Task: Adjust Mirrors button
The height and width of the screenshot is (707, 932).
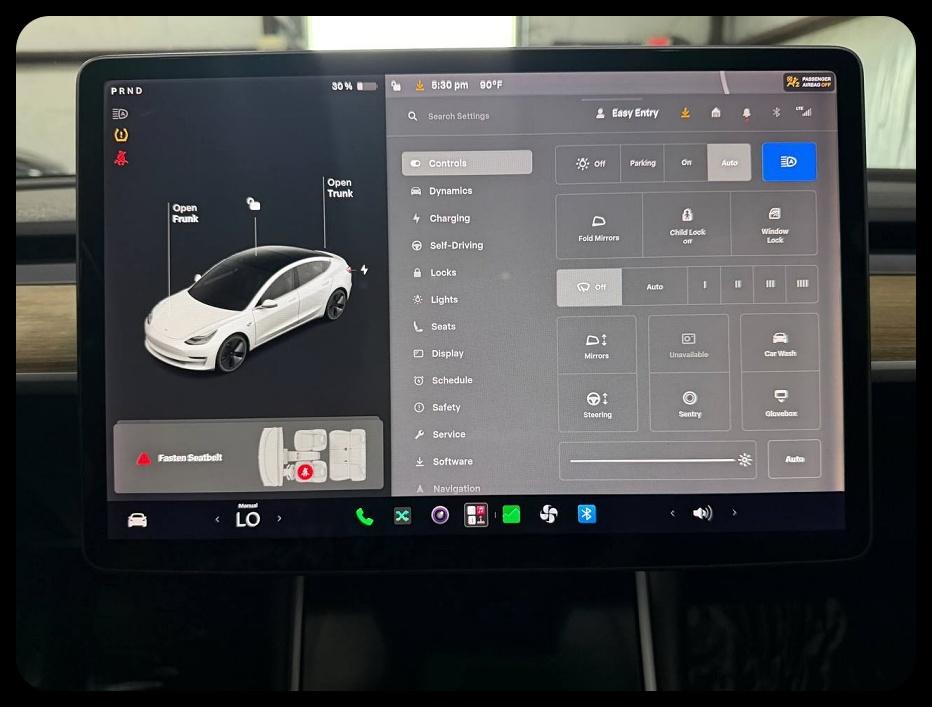Action: click(x=597, y=345)
